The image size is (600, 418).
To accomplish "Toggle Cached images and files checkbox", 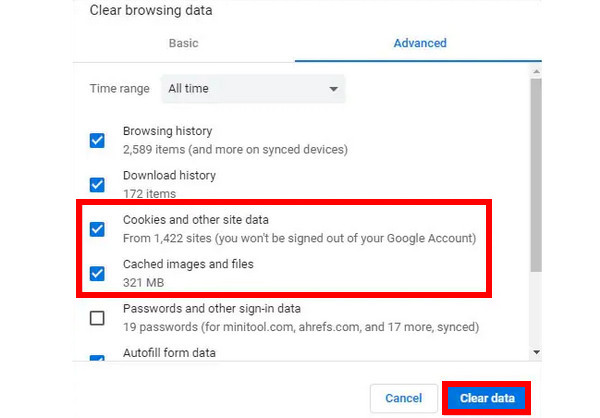I will pyautogui.click(x=97, y=273).
